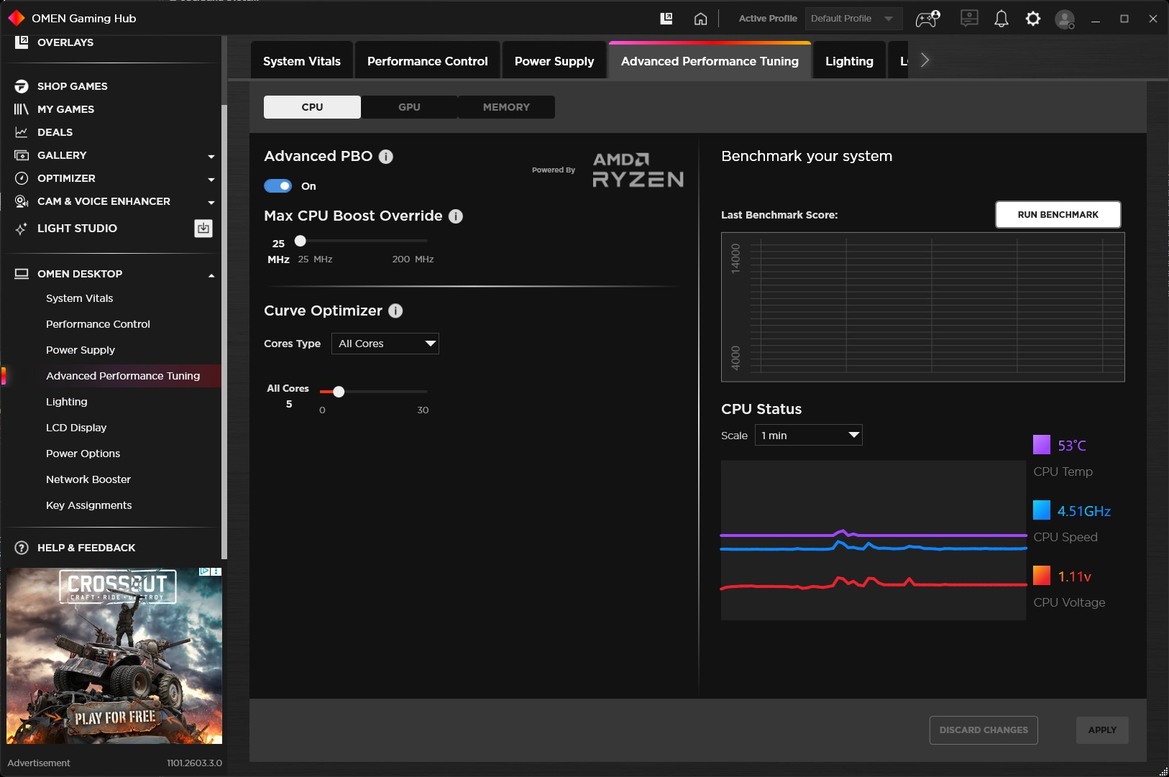
Task: Open sidebar System Vitals entry
Action: click(79, 298)
